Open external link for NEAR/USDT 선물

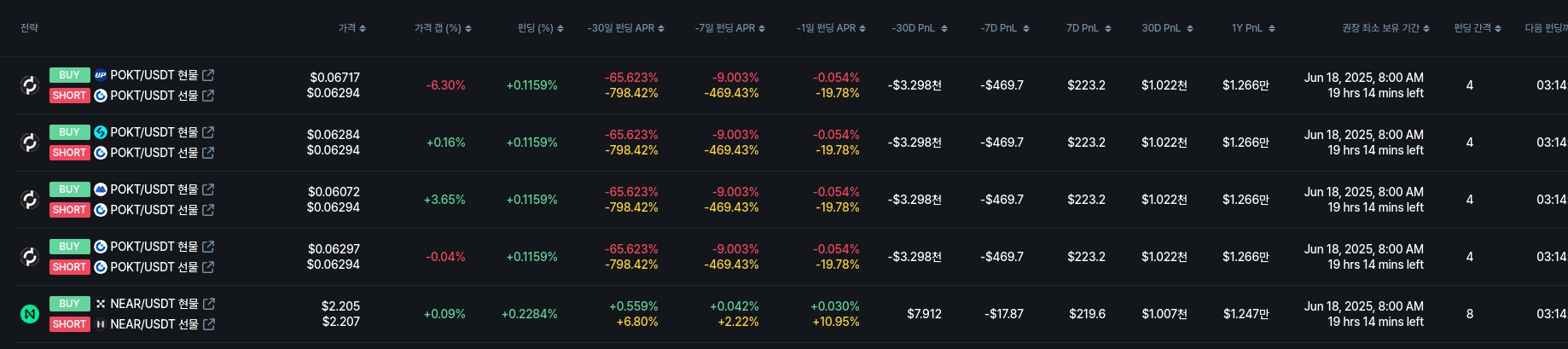tap(209, 324)
